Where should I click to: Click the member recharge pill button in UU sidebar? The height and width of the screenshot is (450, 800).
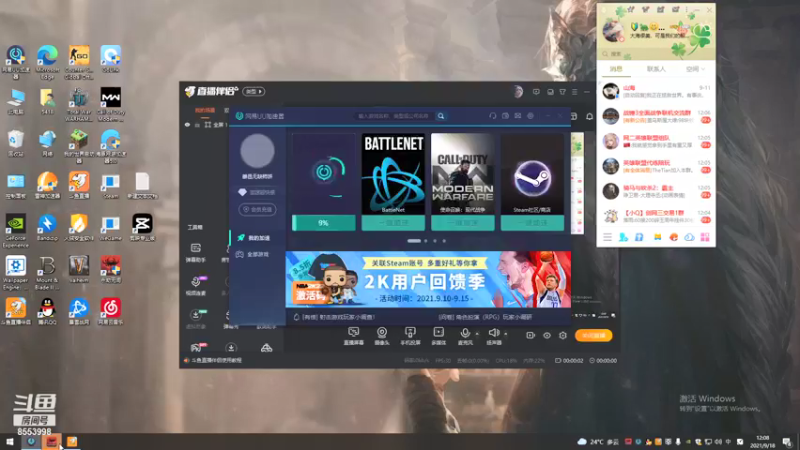[257, 209]
